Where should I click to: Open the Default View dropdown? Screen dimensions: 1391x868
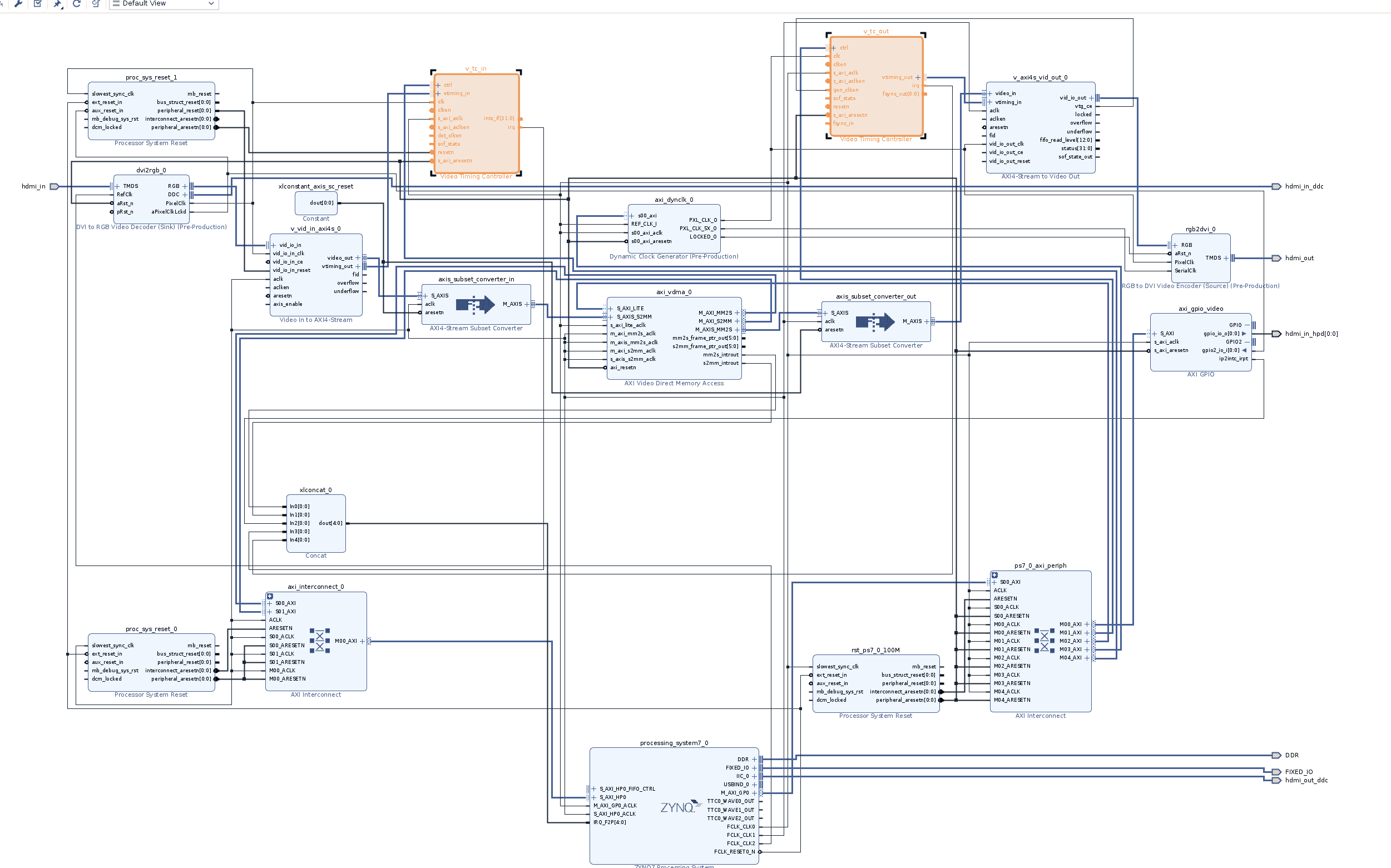coord(164,3)
